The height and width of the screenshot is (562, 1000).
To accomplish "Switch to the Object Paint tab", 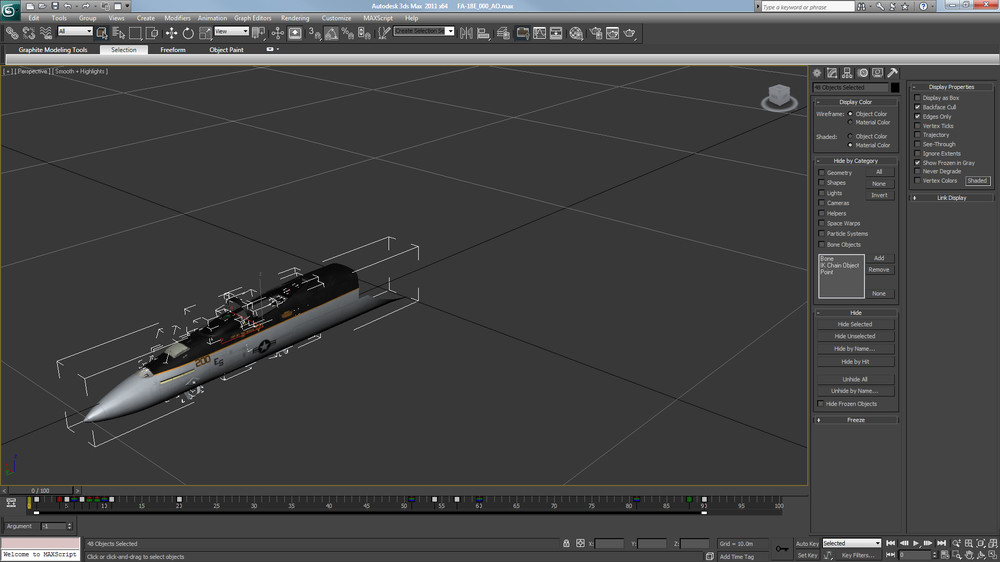I will coord(225,50).
